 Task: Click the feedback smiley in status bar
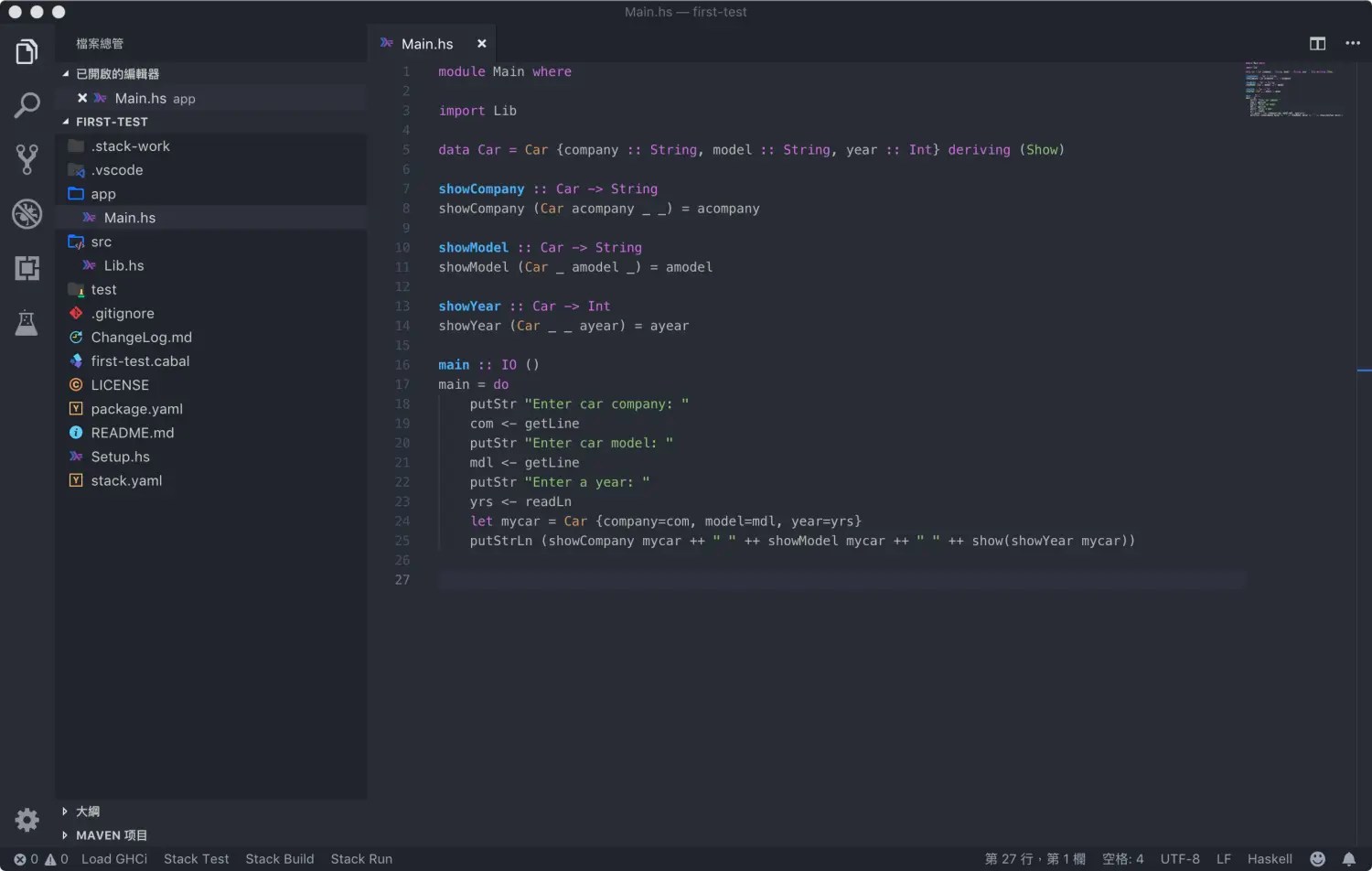pos(1317,859)
